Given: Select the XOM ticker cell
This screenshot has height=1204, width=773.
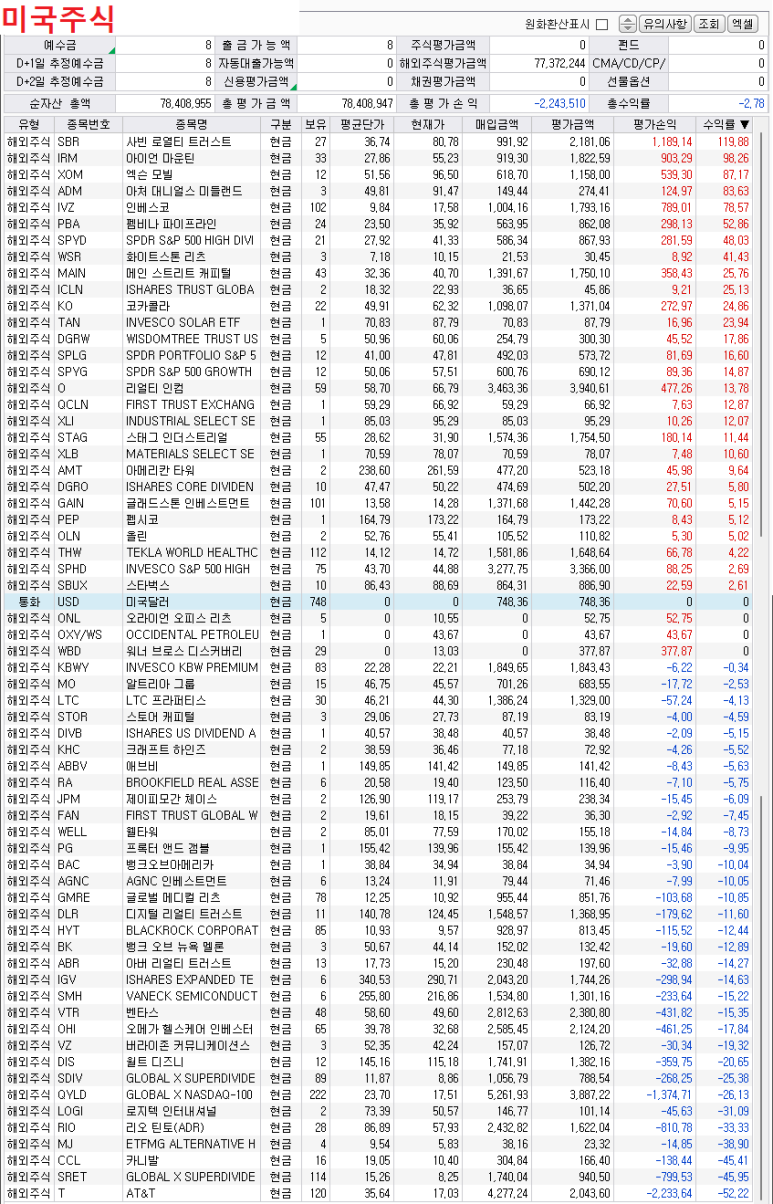Looking at the screenshot, I should (89, 175).
